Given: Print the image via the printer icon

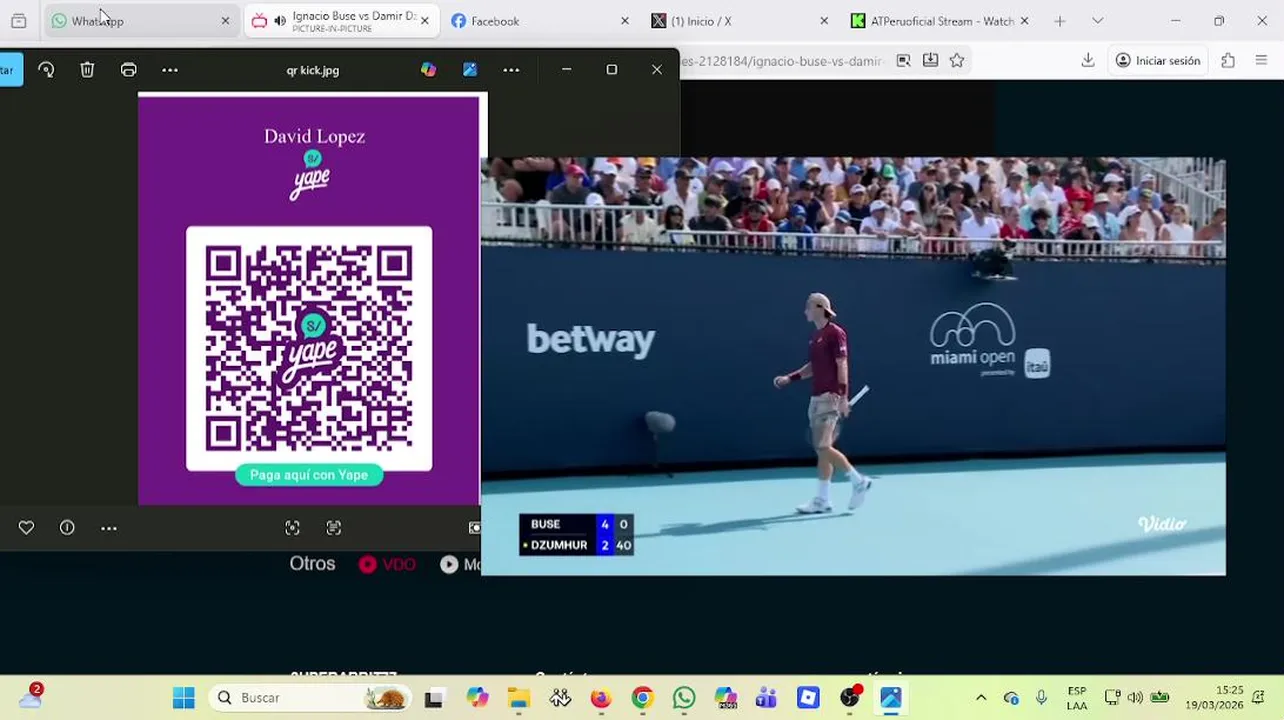Looking at the screenshot, I should [x=129, y=70].
